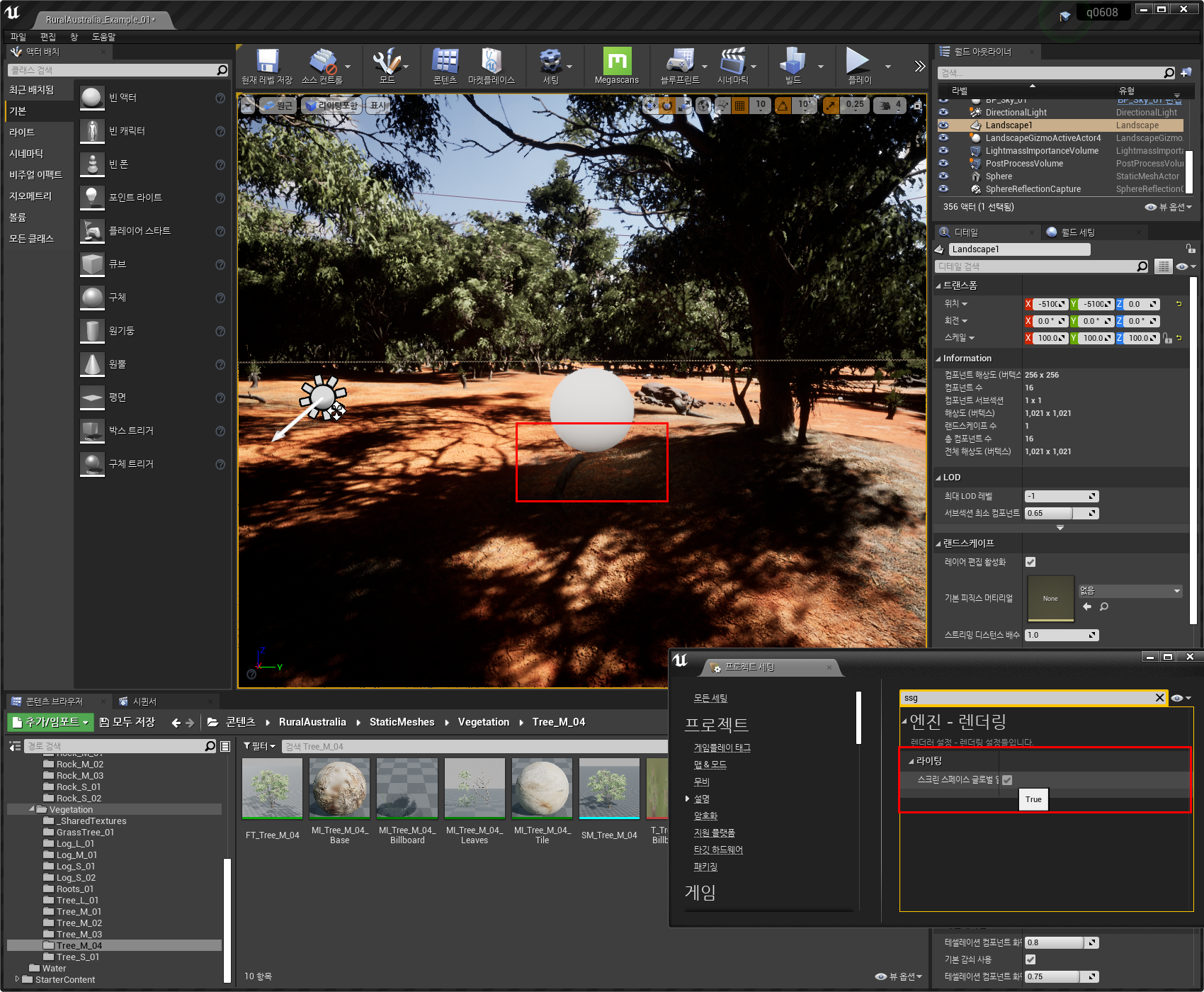Lock the Details panel
Viewport: 1204px width, 992px height.
(x=1191, y=249)
